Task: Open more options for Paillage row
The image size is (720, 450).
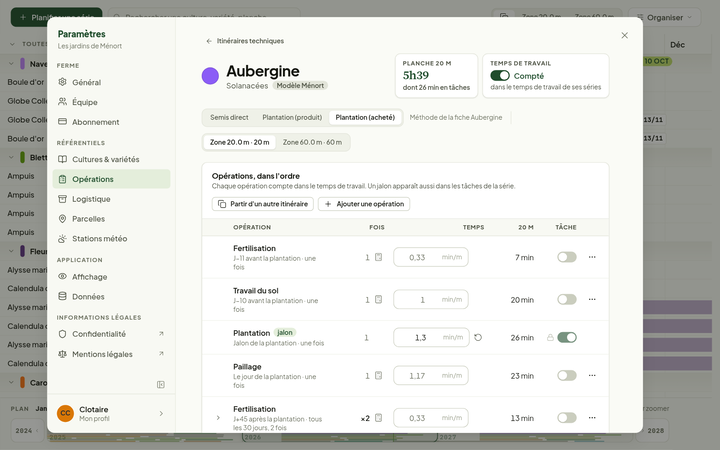Action: point(592,376)
